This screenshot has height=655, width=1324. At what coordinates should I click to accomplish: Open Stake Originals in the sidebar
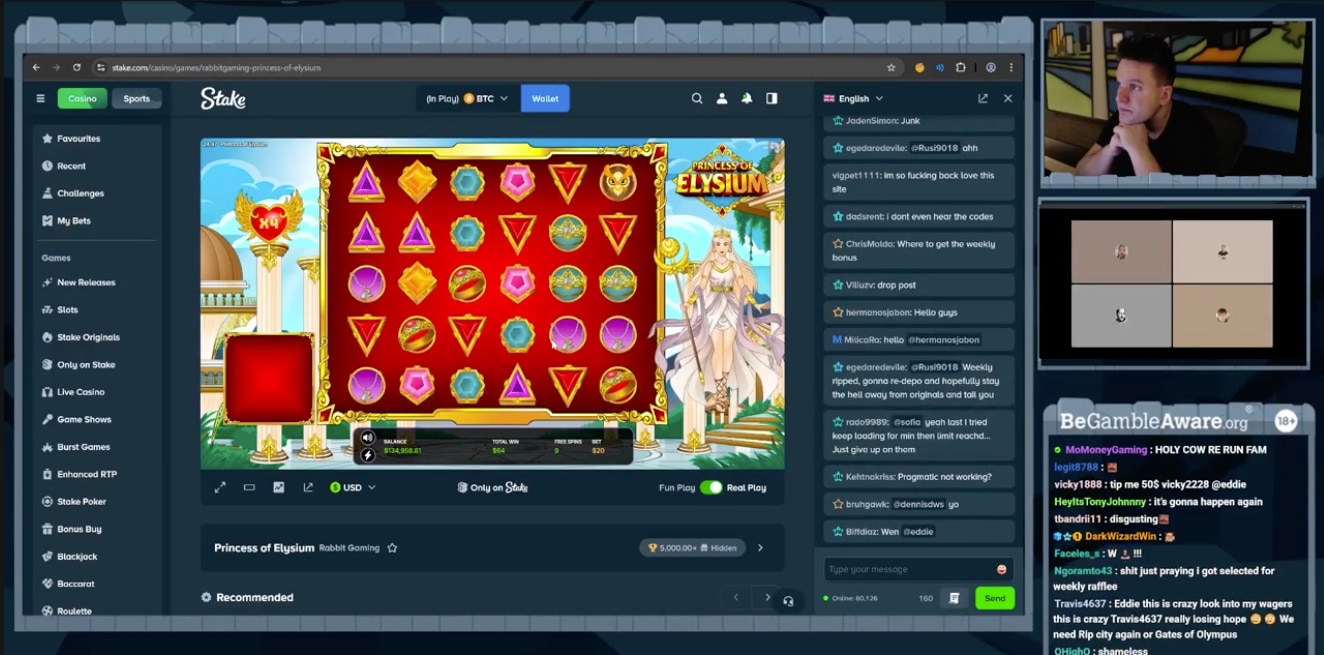pyautogui.click(x=88, y=337)
